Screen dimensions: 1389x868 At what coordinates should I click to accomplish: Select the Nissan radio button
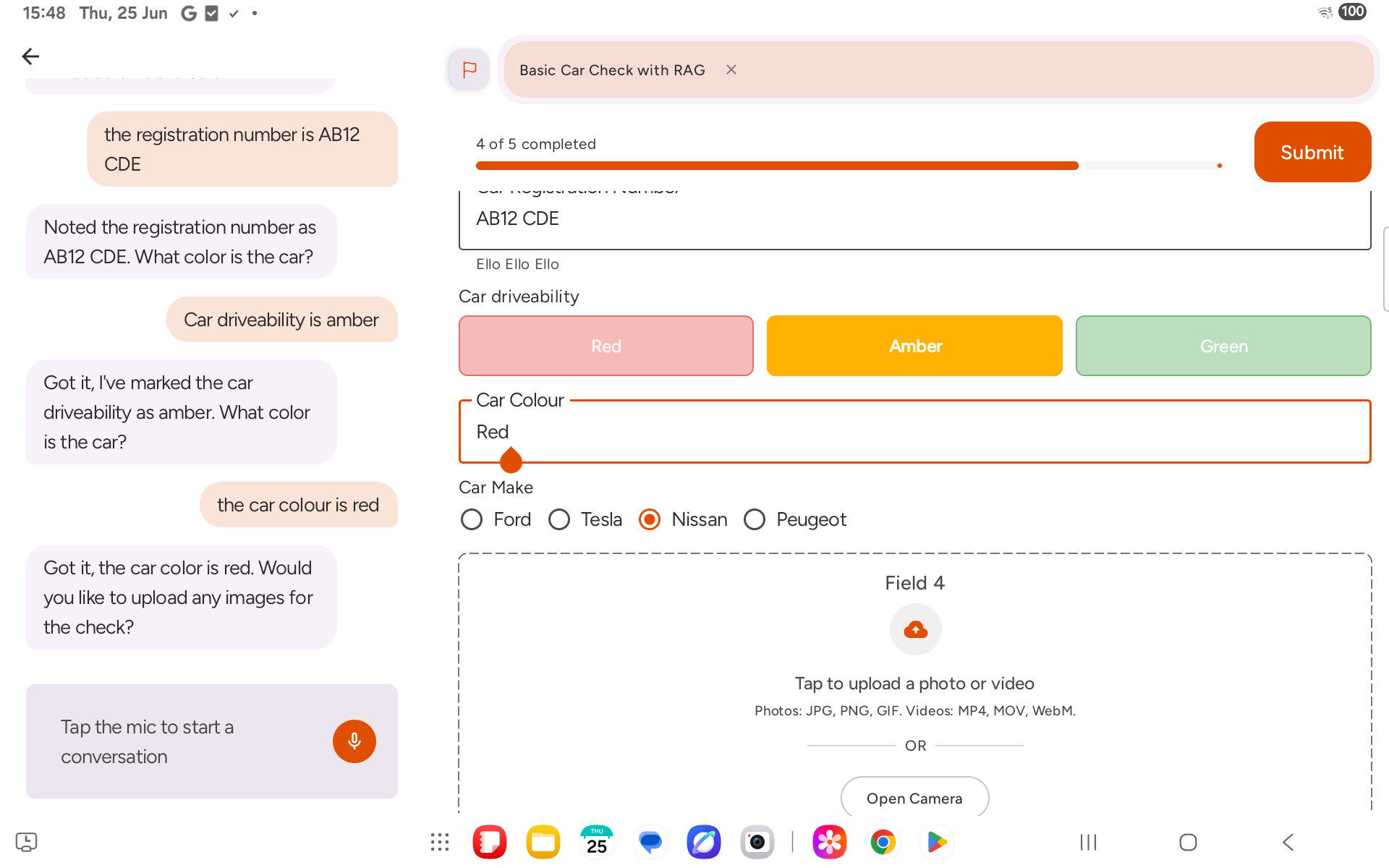650,519
